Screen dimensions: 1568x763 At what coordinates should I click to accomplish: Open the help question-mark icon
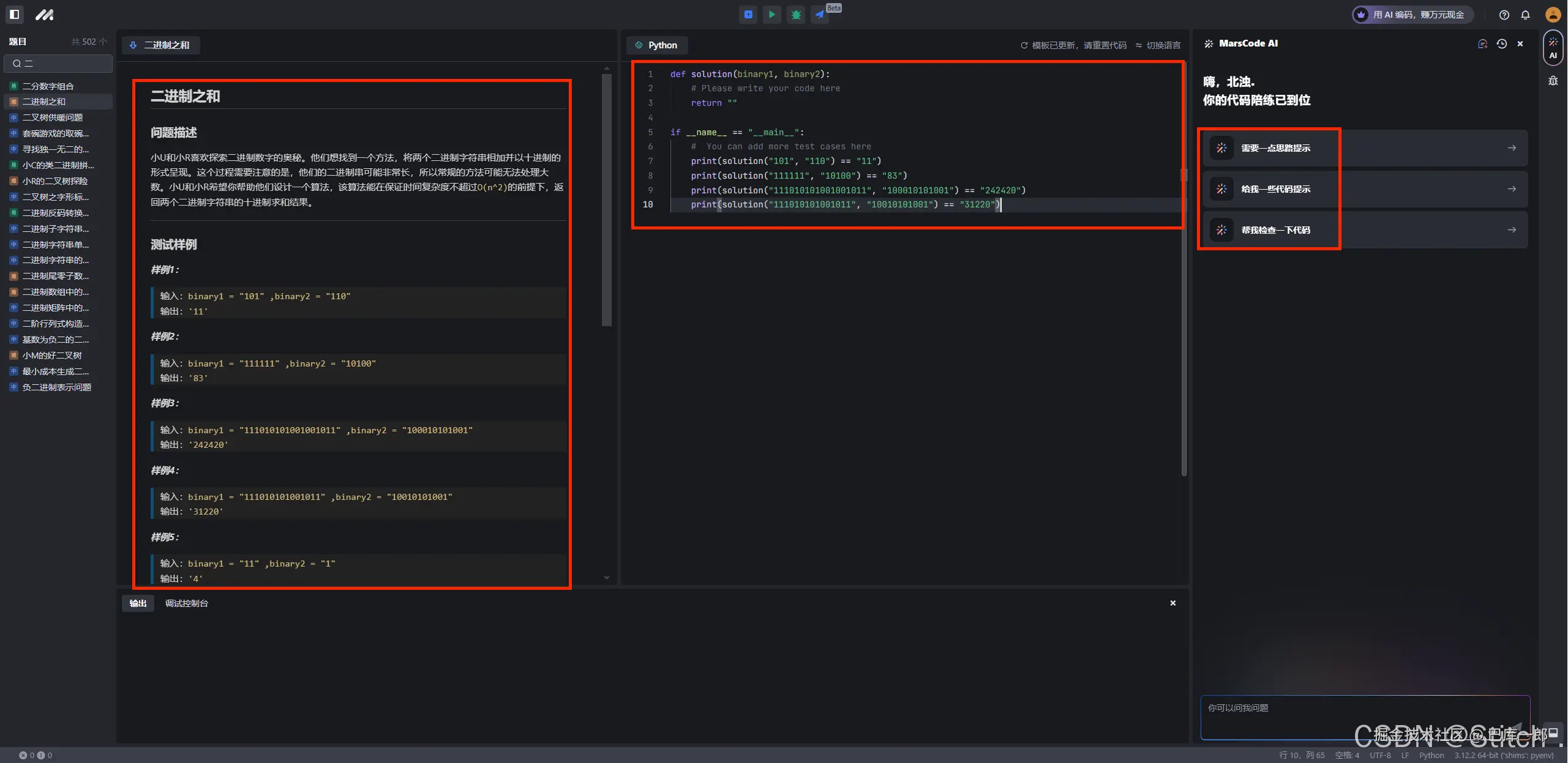tap(1504, 15)
